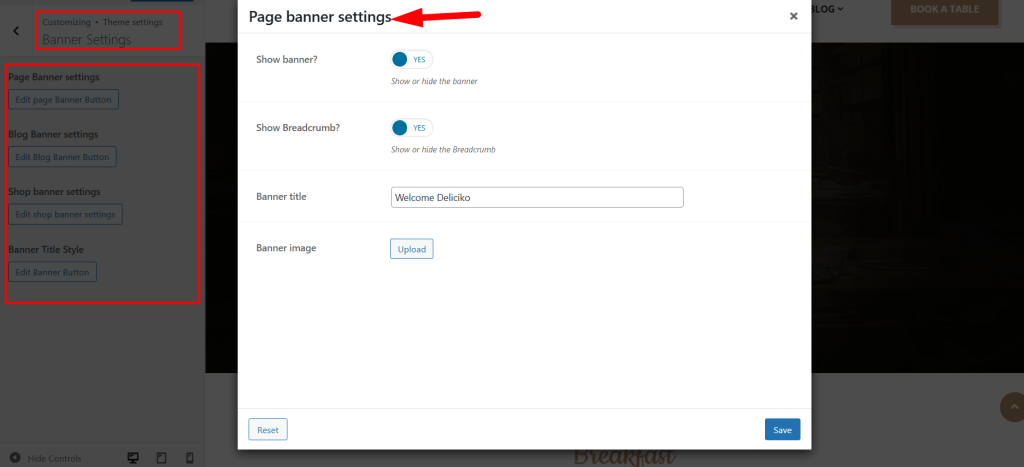Click the Shop banner settings heading

pyautogui.click(x=54, y=192)
